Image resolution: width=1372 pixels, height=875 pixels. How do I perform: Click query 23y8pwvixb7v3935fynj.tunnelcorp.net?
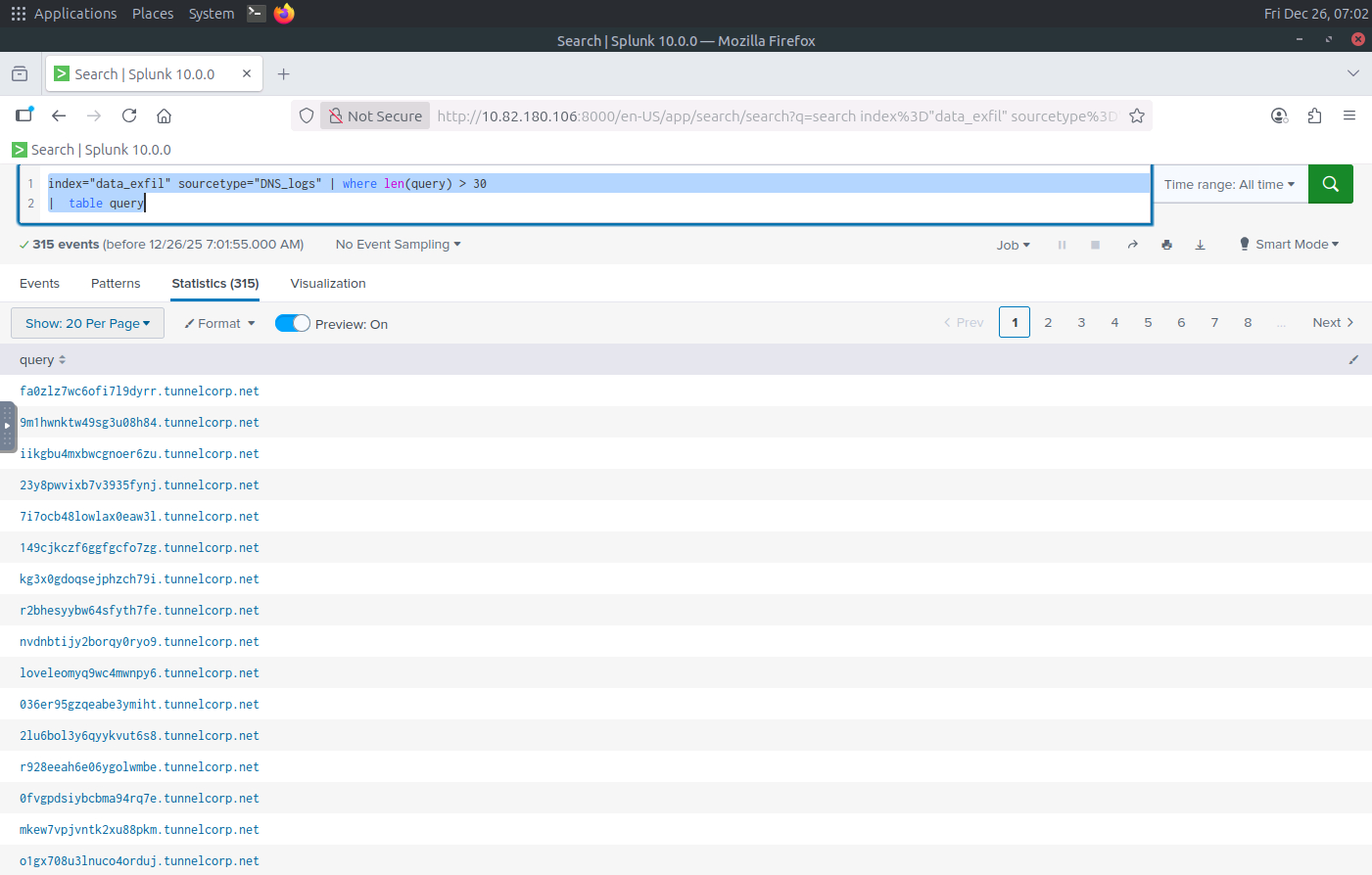[139, 485]
